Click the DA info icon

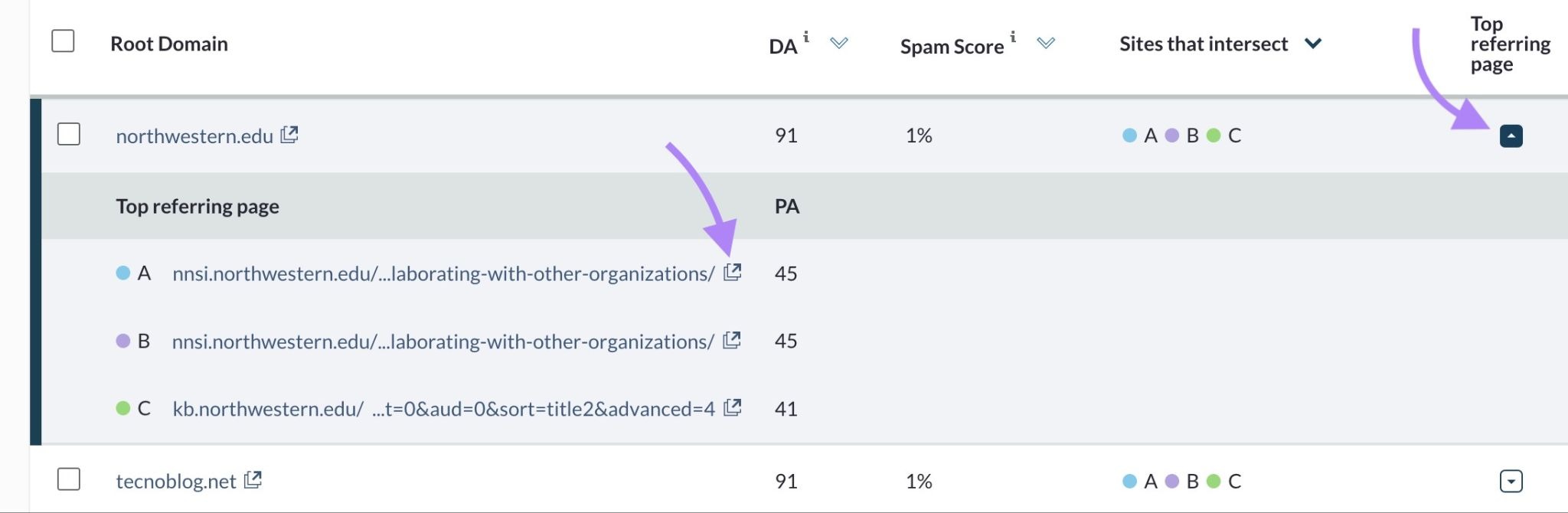tap(806, 36)
